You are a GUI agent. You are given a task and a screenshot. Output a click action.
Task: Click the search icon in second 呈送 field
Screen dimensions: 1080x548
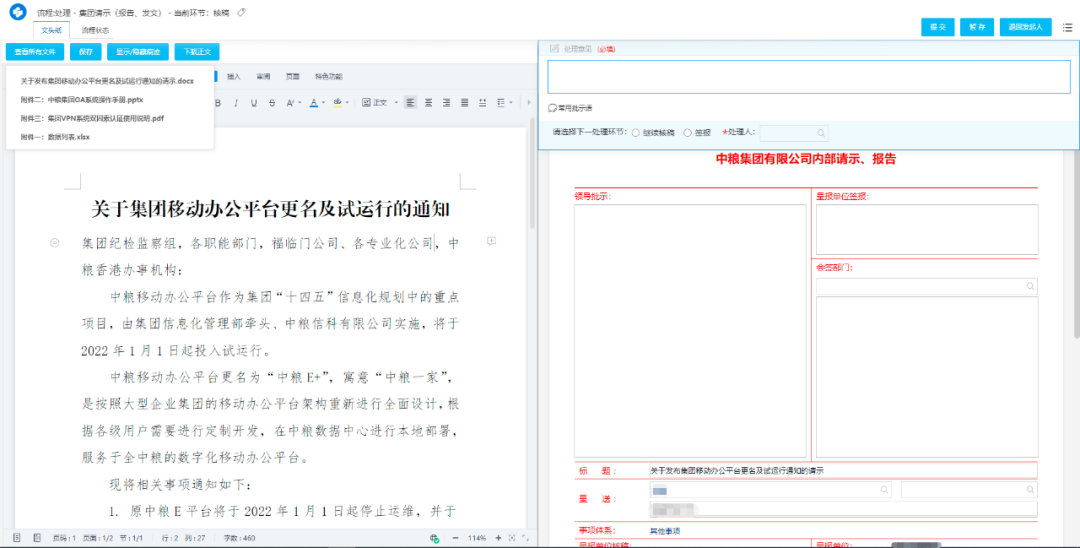click(x=1030, y=489)
